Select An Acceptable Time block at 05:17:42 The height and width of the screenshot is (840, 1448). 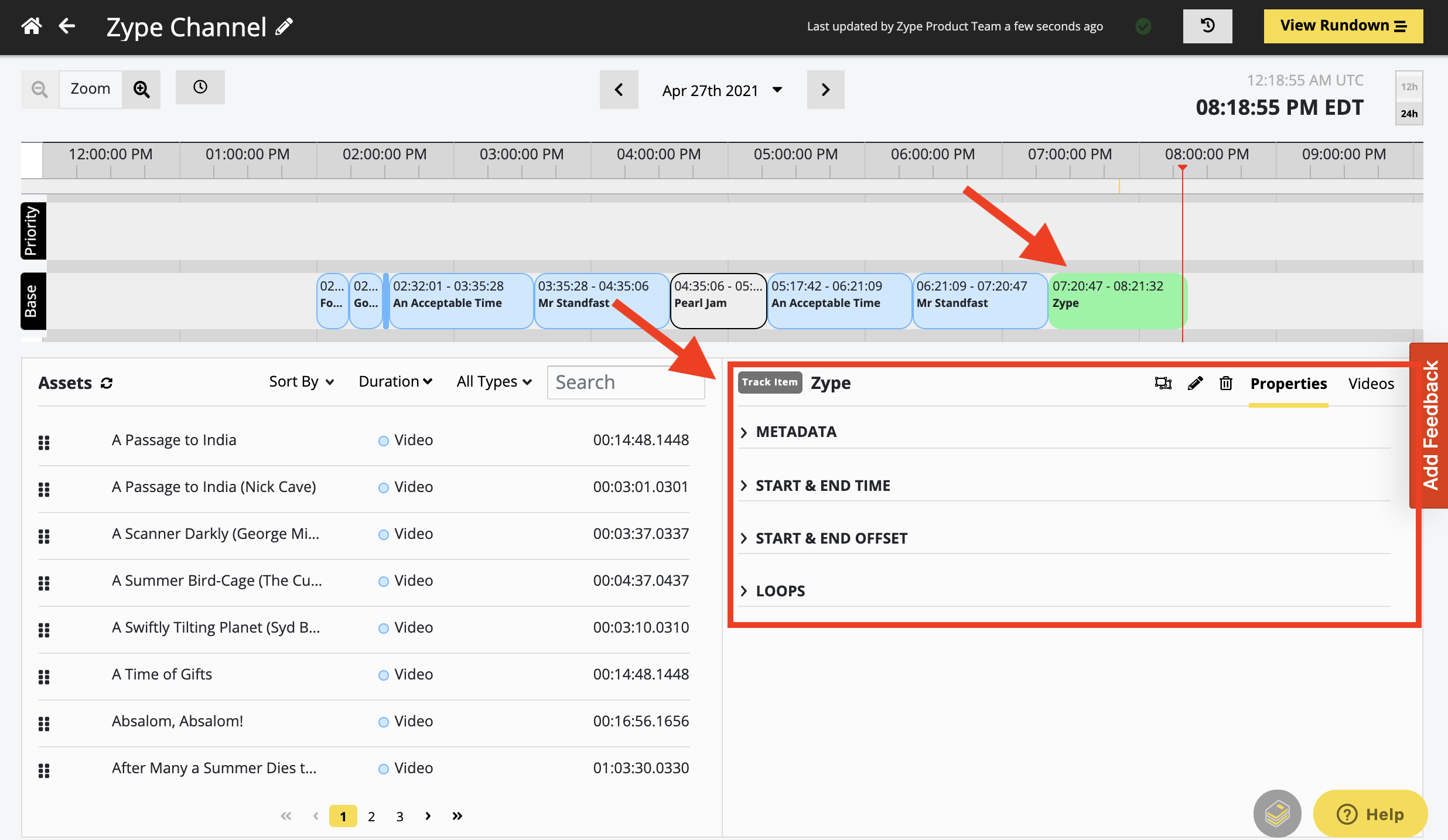pyautogui.click(x=839, y=301)
